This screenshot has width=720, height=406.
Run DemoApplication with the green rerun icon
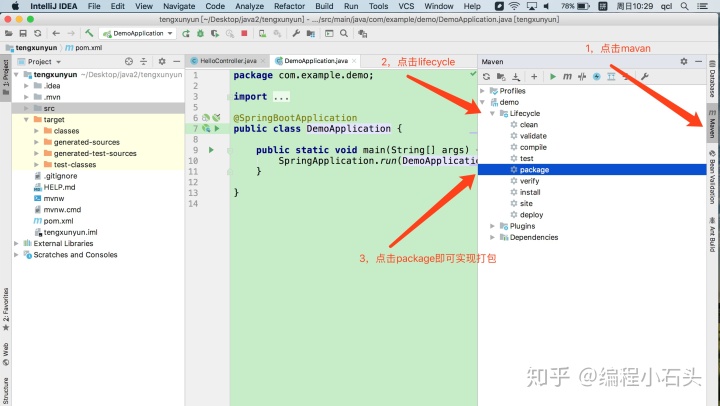[x=186, y=34]
